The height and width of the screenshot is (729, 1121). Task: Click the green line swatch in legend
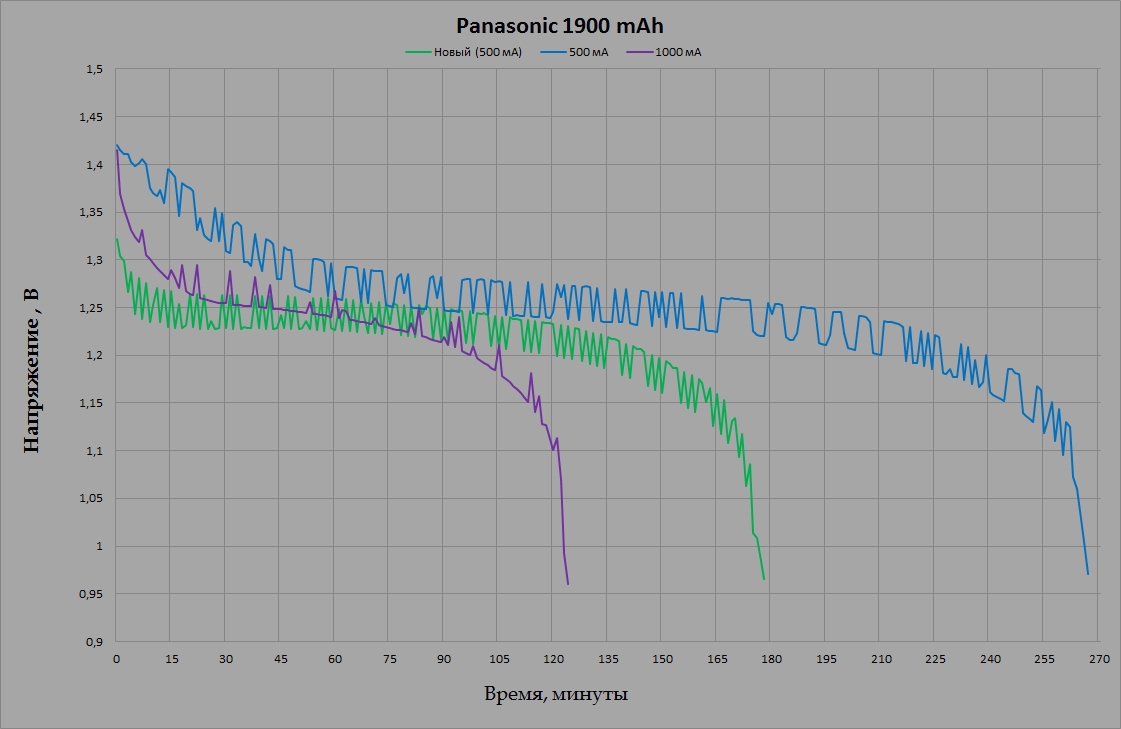coord(418,52)
